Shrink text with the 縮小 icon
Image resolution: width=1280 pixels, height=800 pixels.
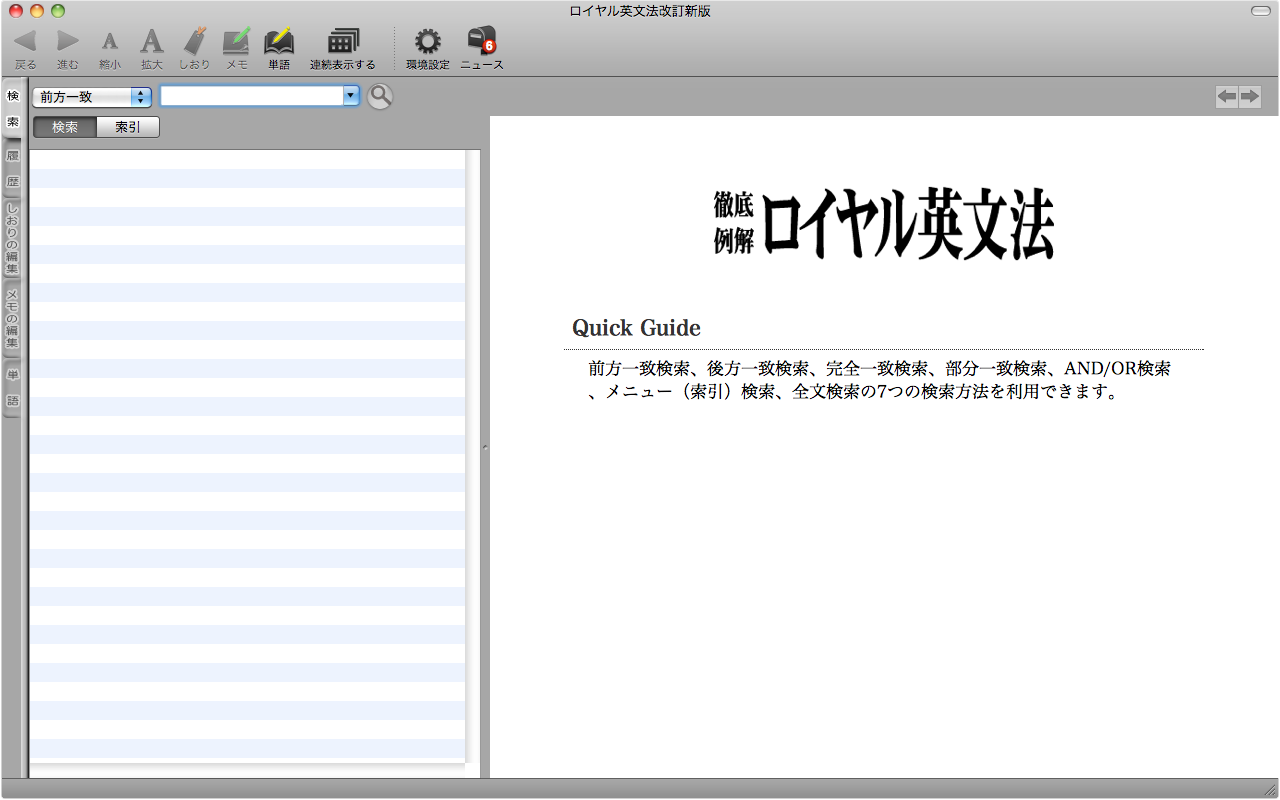[x=110, y=41]
